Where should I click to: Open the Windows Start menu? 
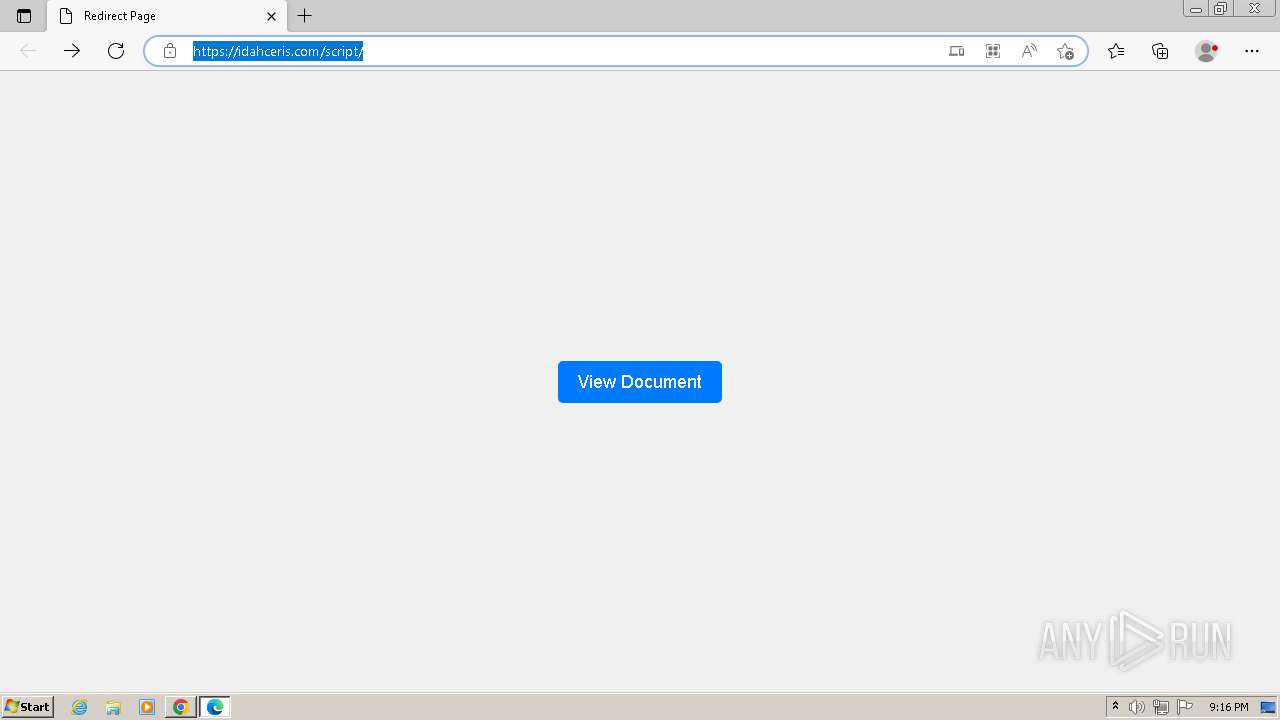pyautogui.click(x=28, y=707)
